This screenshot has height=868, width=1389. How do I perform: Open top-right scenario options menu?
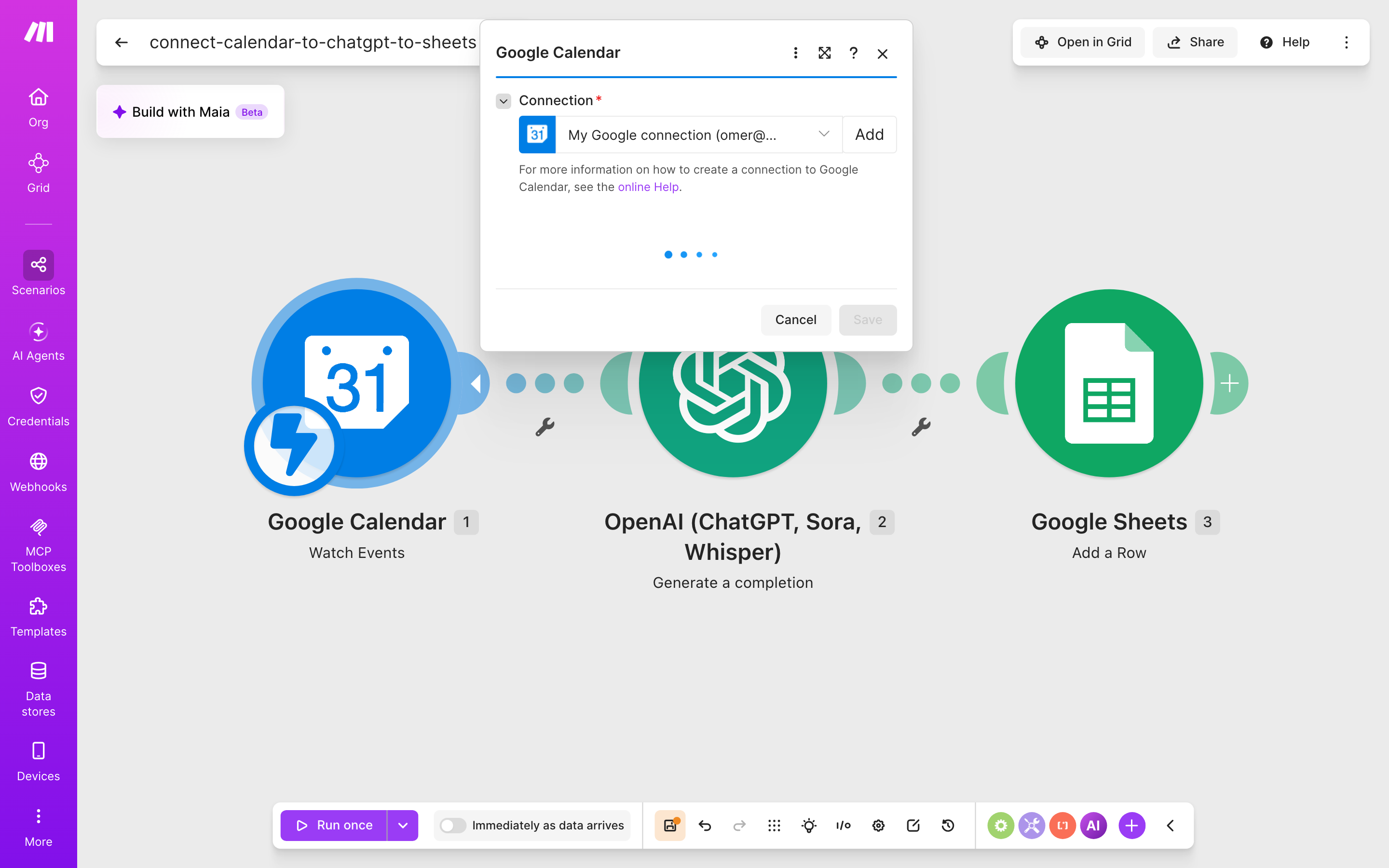(1347, 42)
